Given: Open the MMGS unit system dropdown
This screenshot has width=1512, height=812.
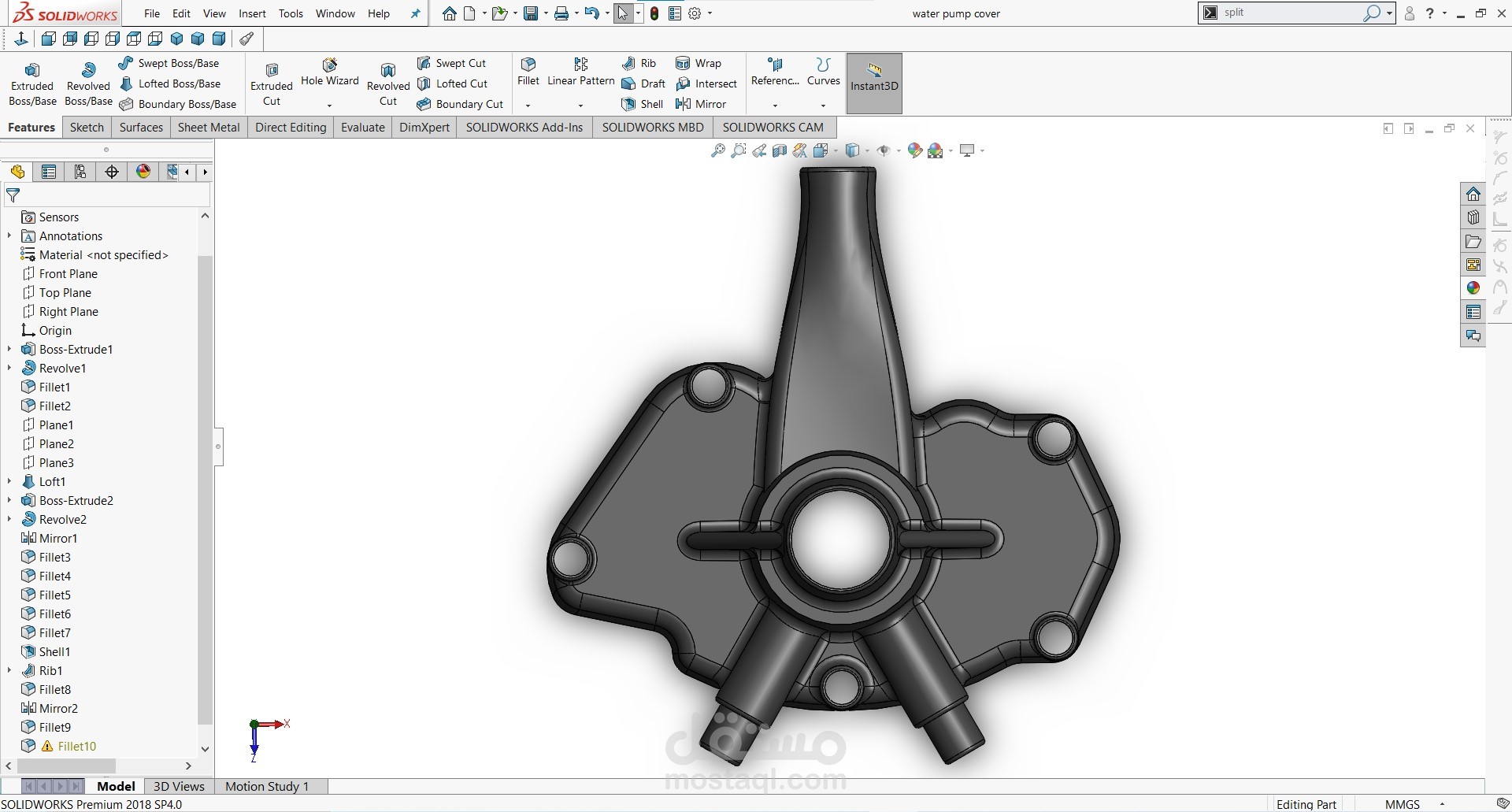Looking at the screenshot, I should (1442, 804).
